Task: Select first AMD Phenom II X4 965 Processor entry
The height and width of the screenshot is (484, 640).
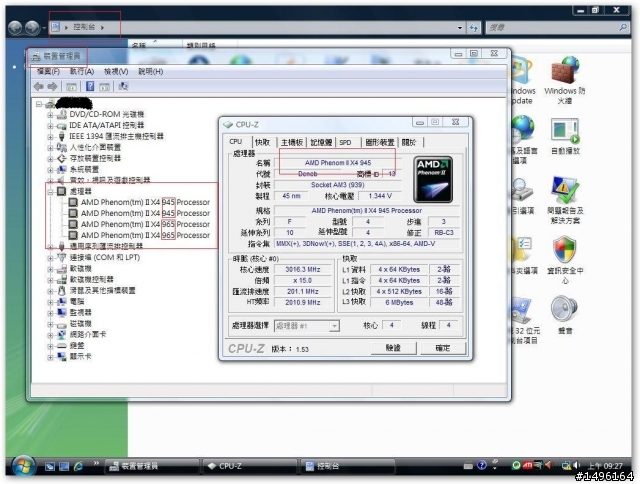Action: click(x=145, y=224)
